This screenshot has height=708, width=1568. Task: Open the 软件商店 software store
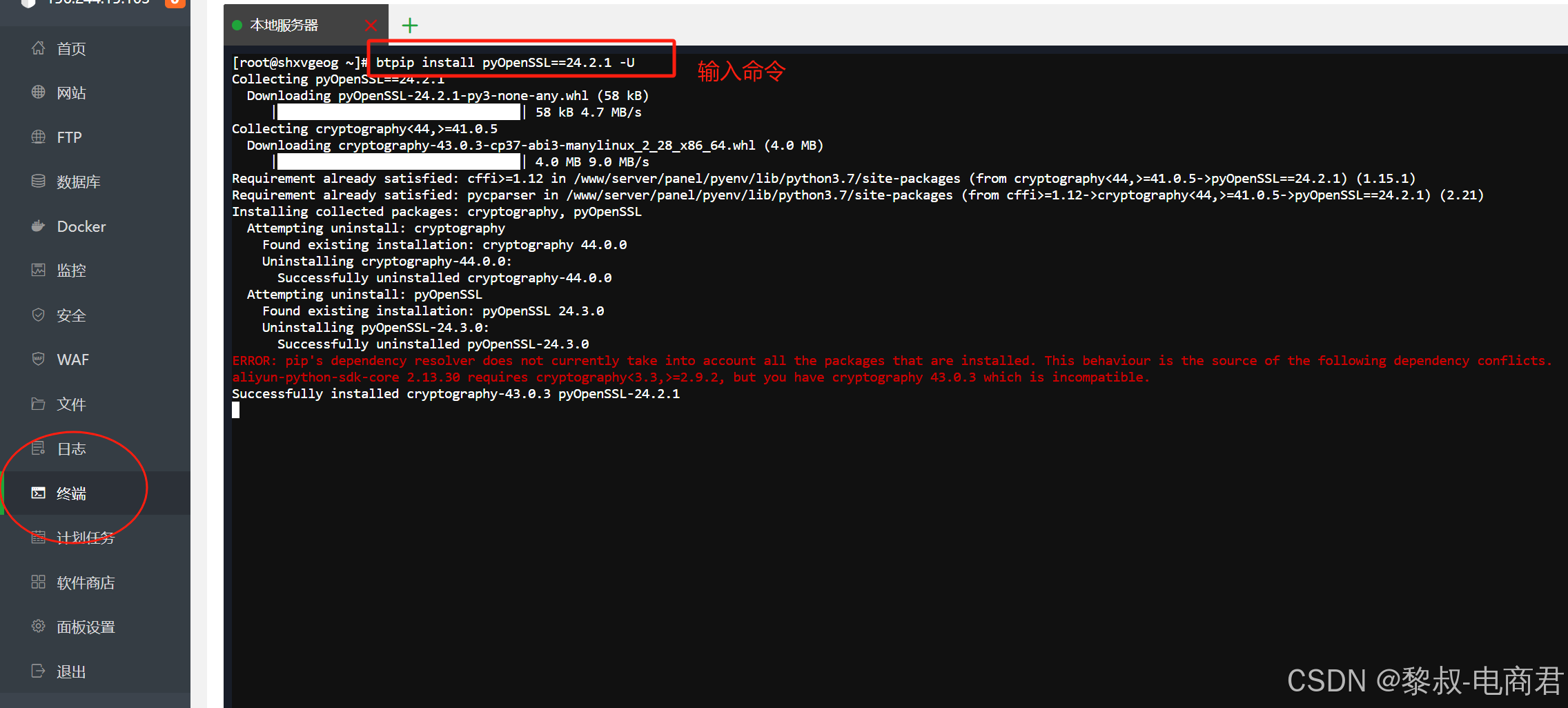coord(86,582)
